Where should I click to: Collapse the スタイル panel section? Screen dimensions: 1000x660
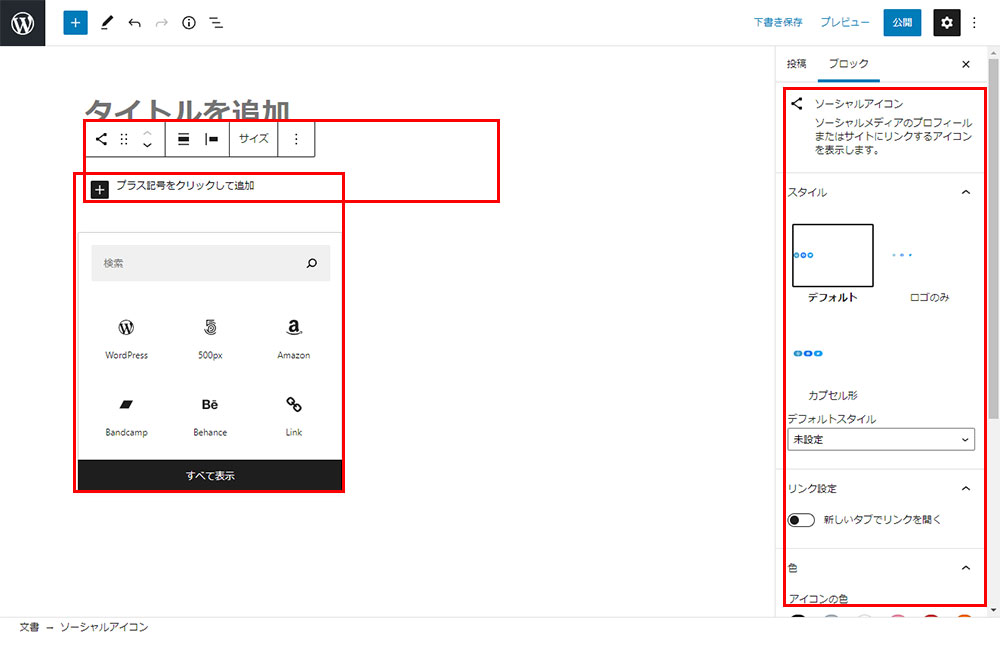tap(965, 192)
